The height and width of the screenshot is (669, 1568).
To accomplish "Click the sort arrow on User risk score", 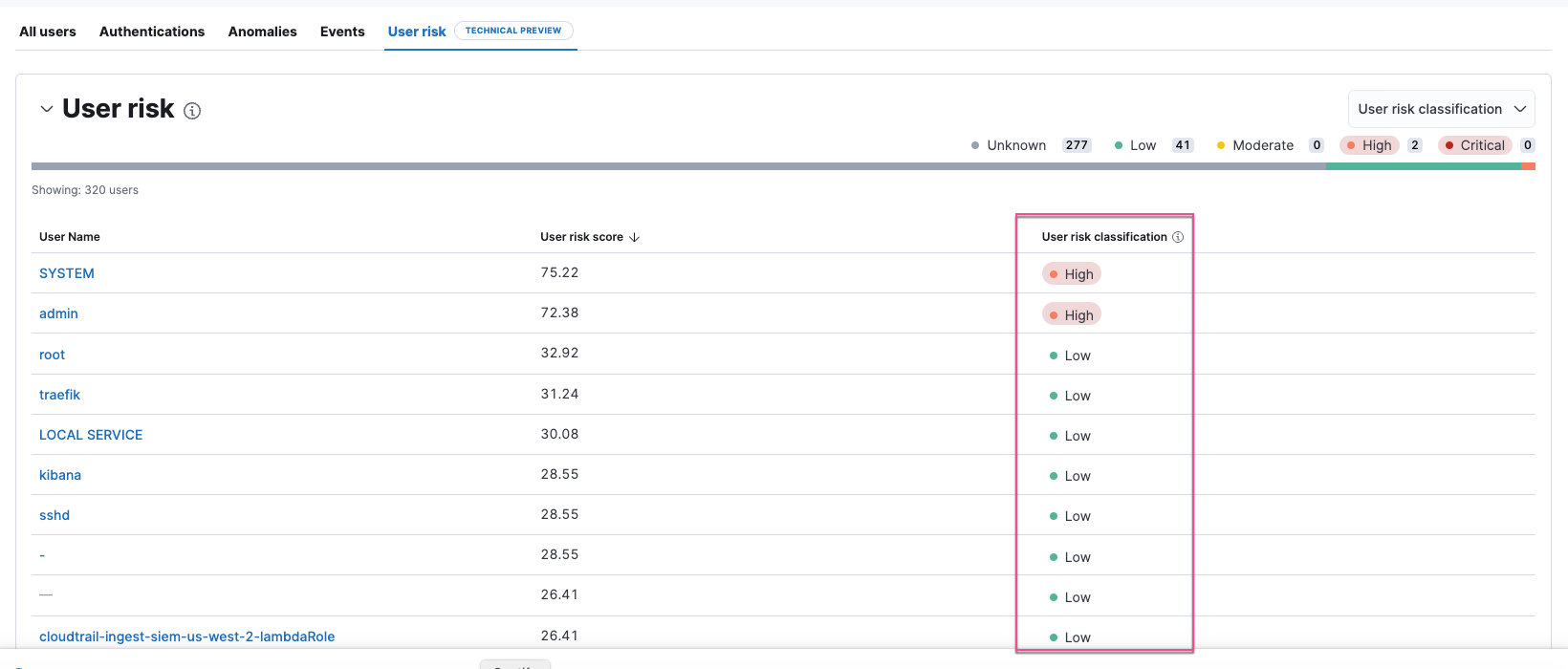I will click(634, 237).
